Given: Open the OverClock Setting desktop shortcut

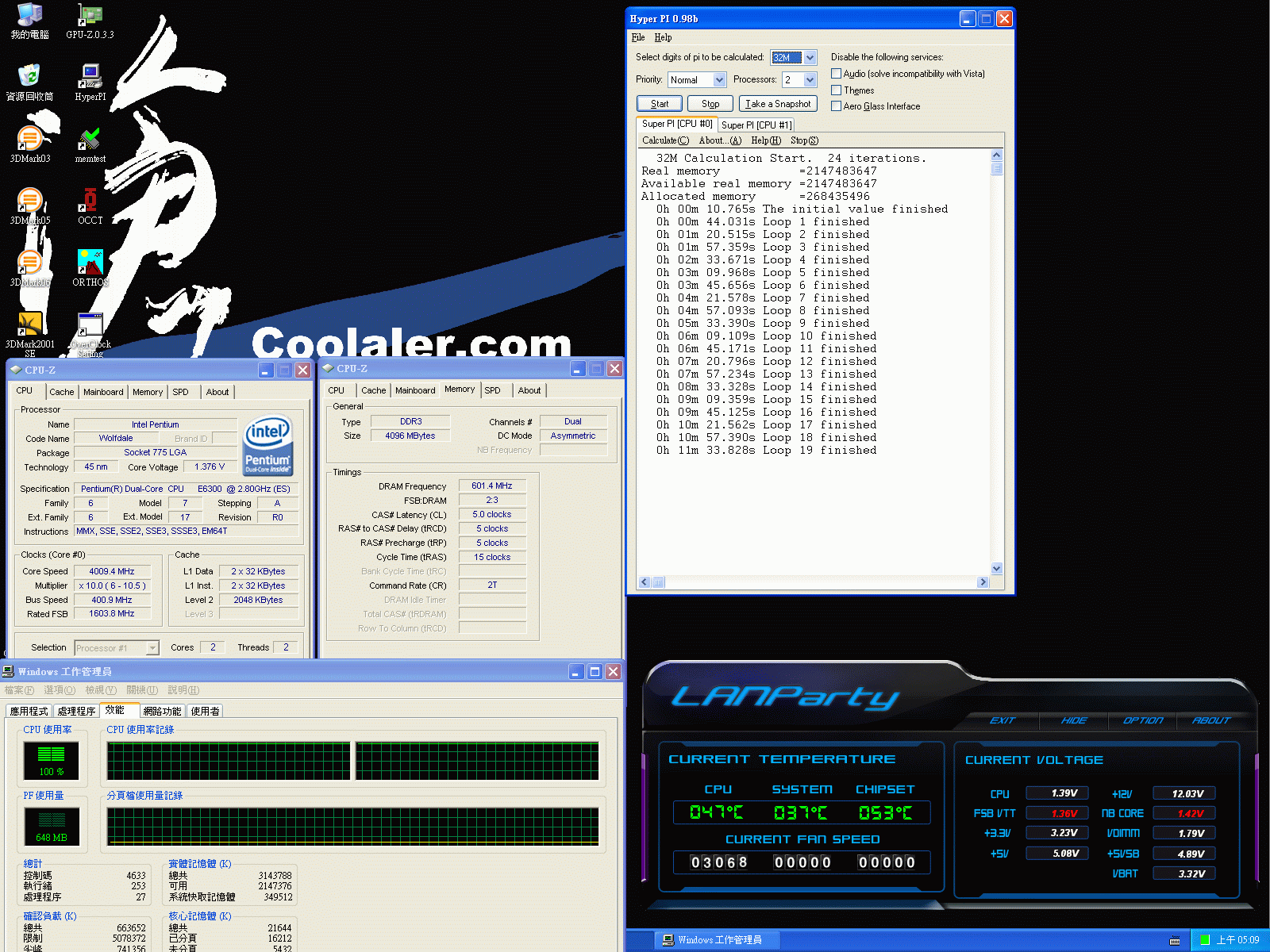Looking at the screenshot, I should 90,335.
